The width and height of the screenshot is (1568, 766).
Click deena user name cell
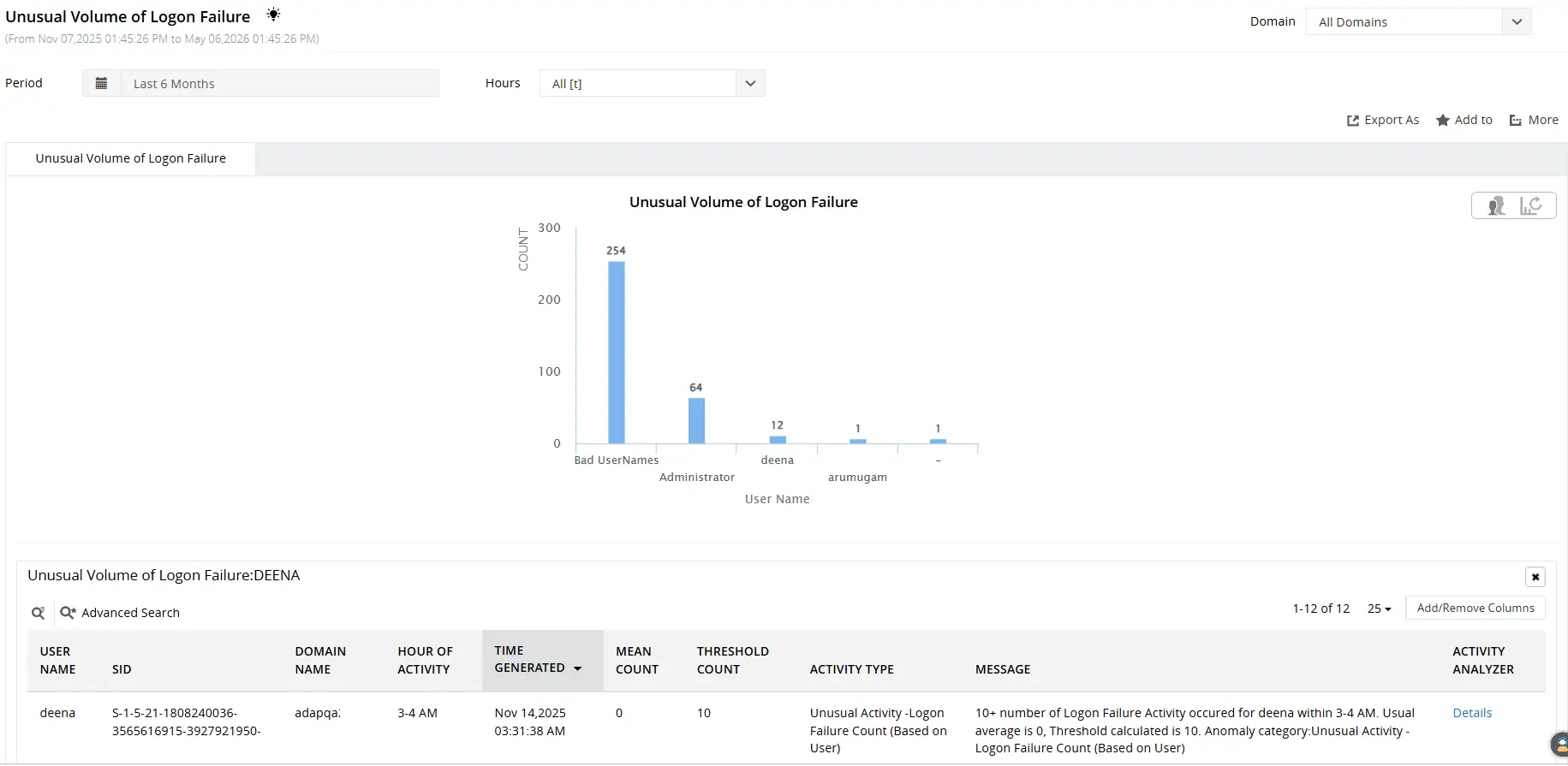point(57,713)
